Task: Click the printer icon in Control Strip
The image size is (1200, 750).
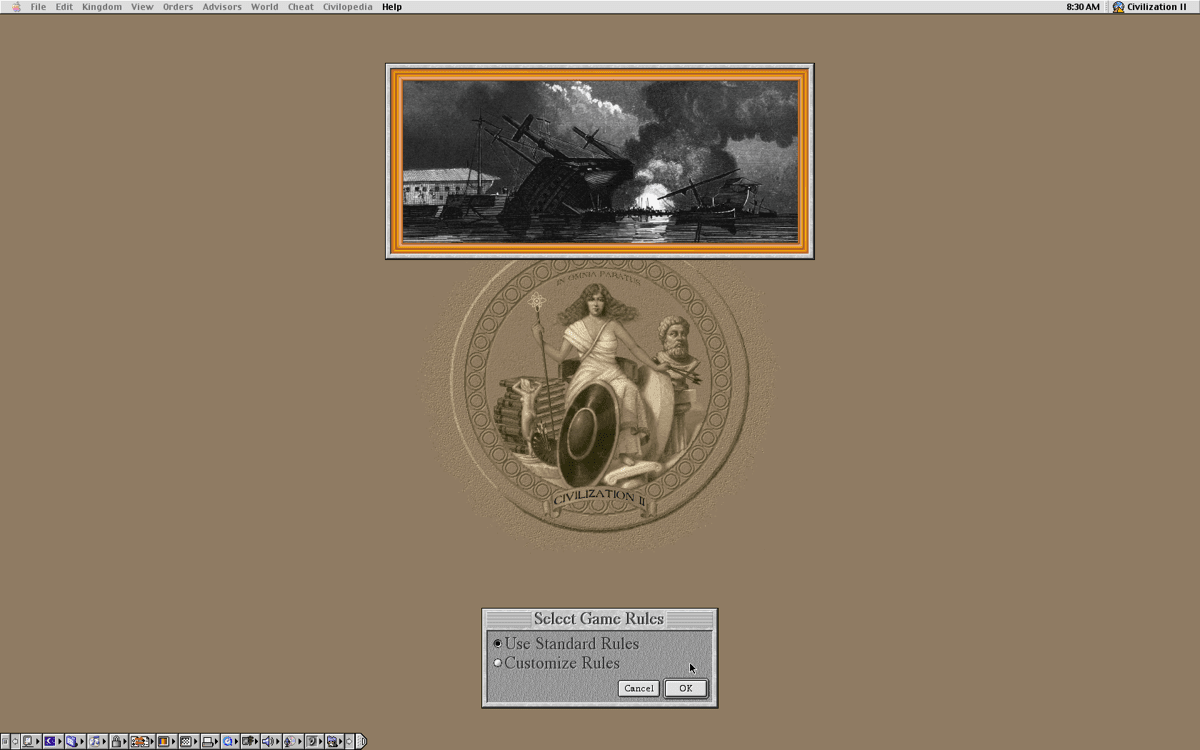Action: pos(207,742)
